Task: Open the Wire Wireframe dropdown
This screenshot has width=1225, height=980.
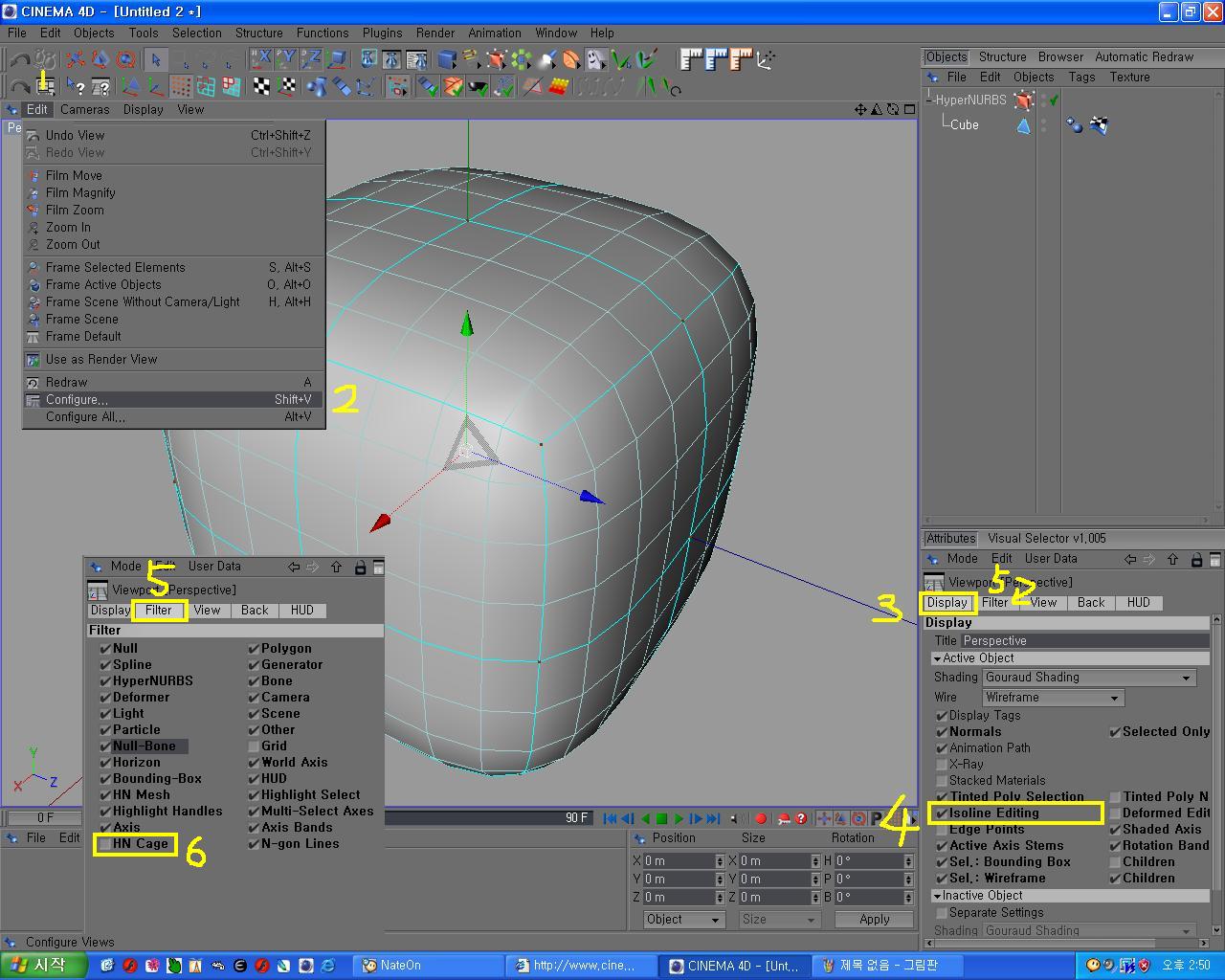Action: click(1052, 698)
